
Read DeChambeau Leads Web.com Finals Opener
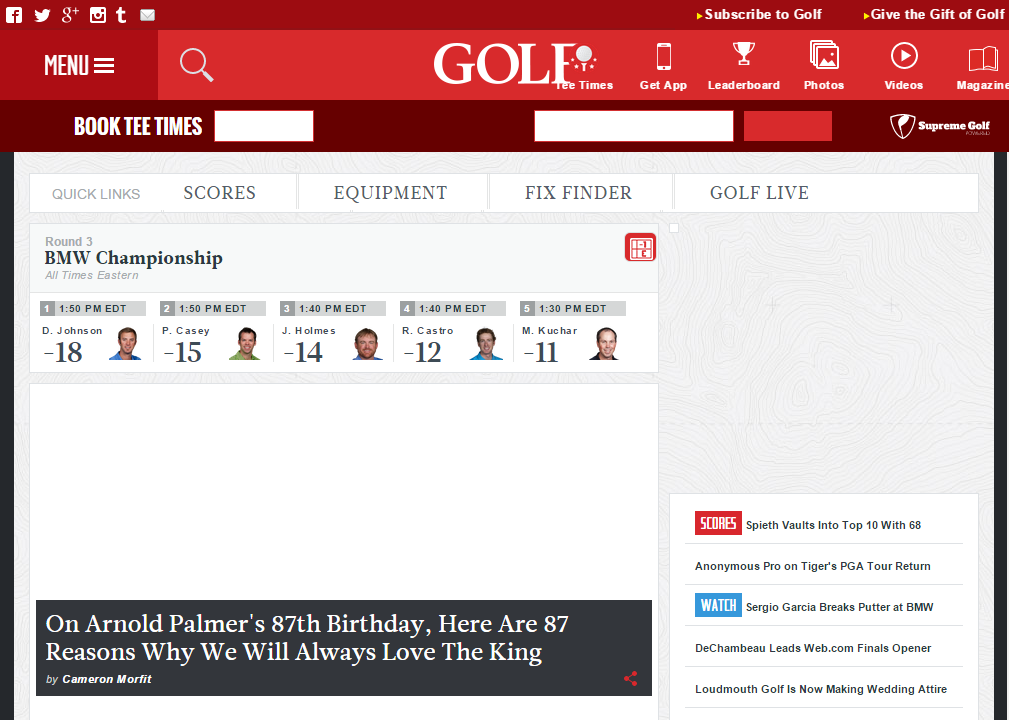(813, 648)
